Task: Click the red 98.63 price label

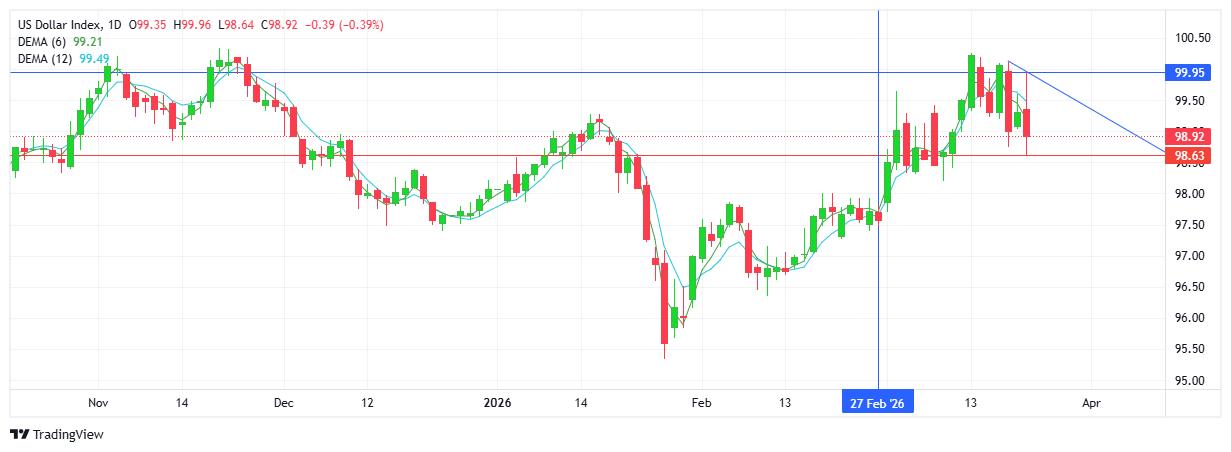Action: [1188, 155]
